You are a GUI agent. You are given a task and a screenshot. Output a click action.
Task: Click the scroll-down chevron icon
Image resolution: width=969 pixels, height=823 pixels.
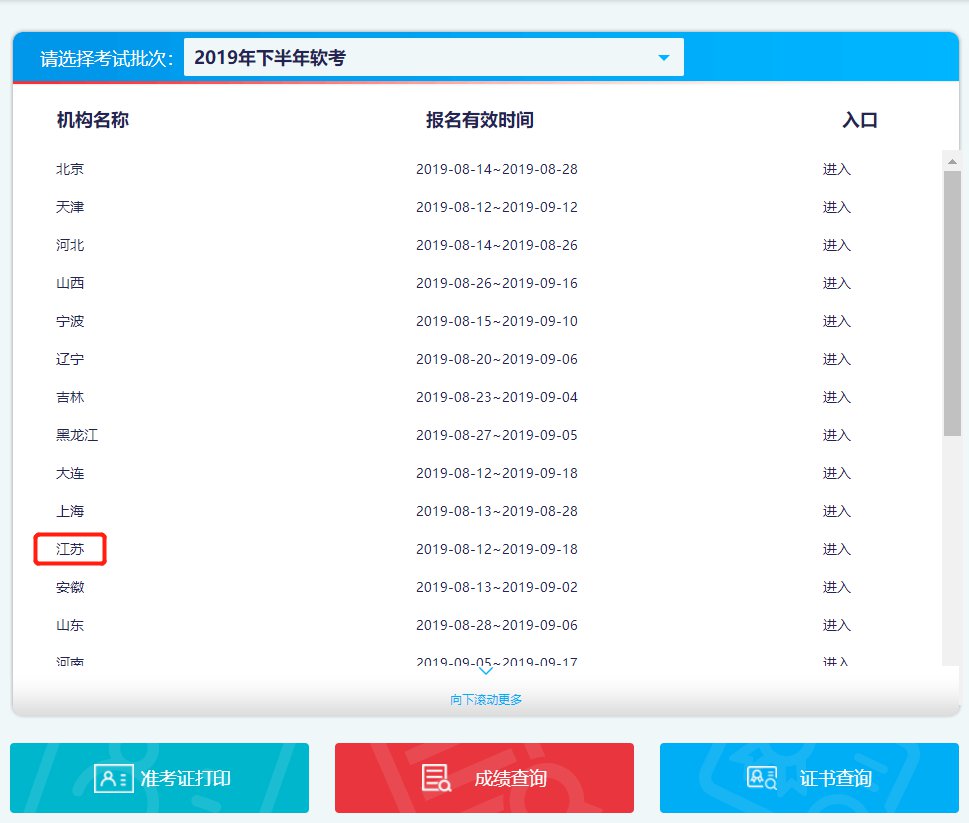pyautogui.click(x=485, y=672)
